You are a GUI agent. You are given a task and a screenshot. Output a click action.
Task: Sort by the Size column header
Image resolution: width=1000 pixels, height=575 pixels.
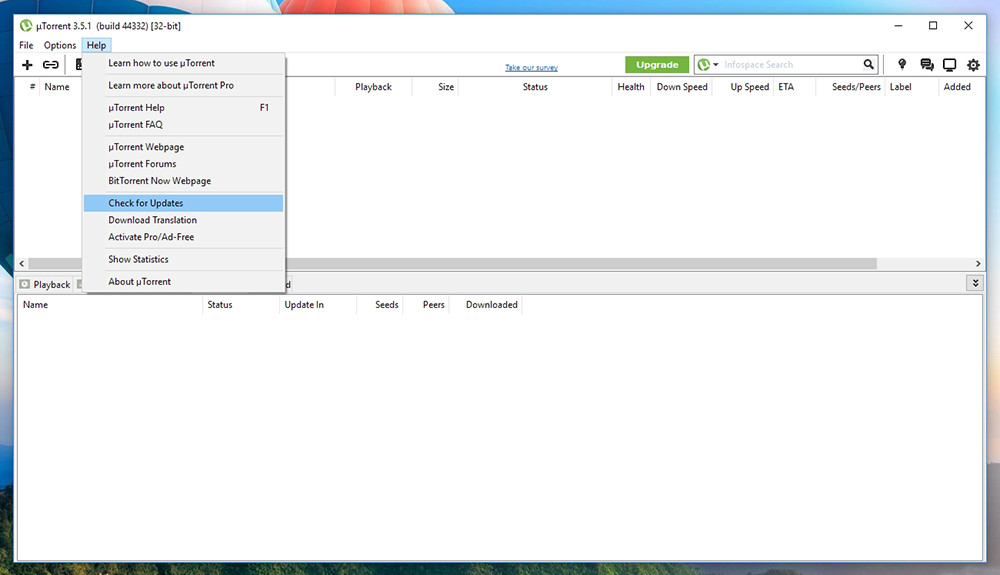tap(446, 87)
